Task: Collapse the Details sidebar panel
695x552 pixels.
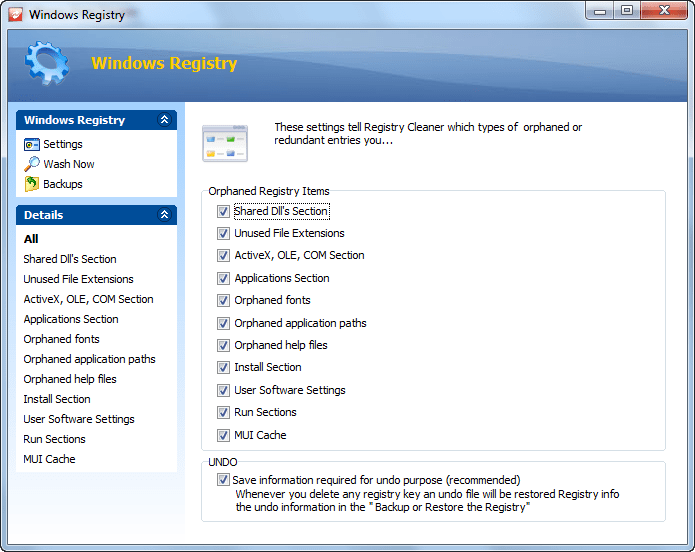Action: point(164,215)
